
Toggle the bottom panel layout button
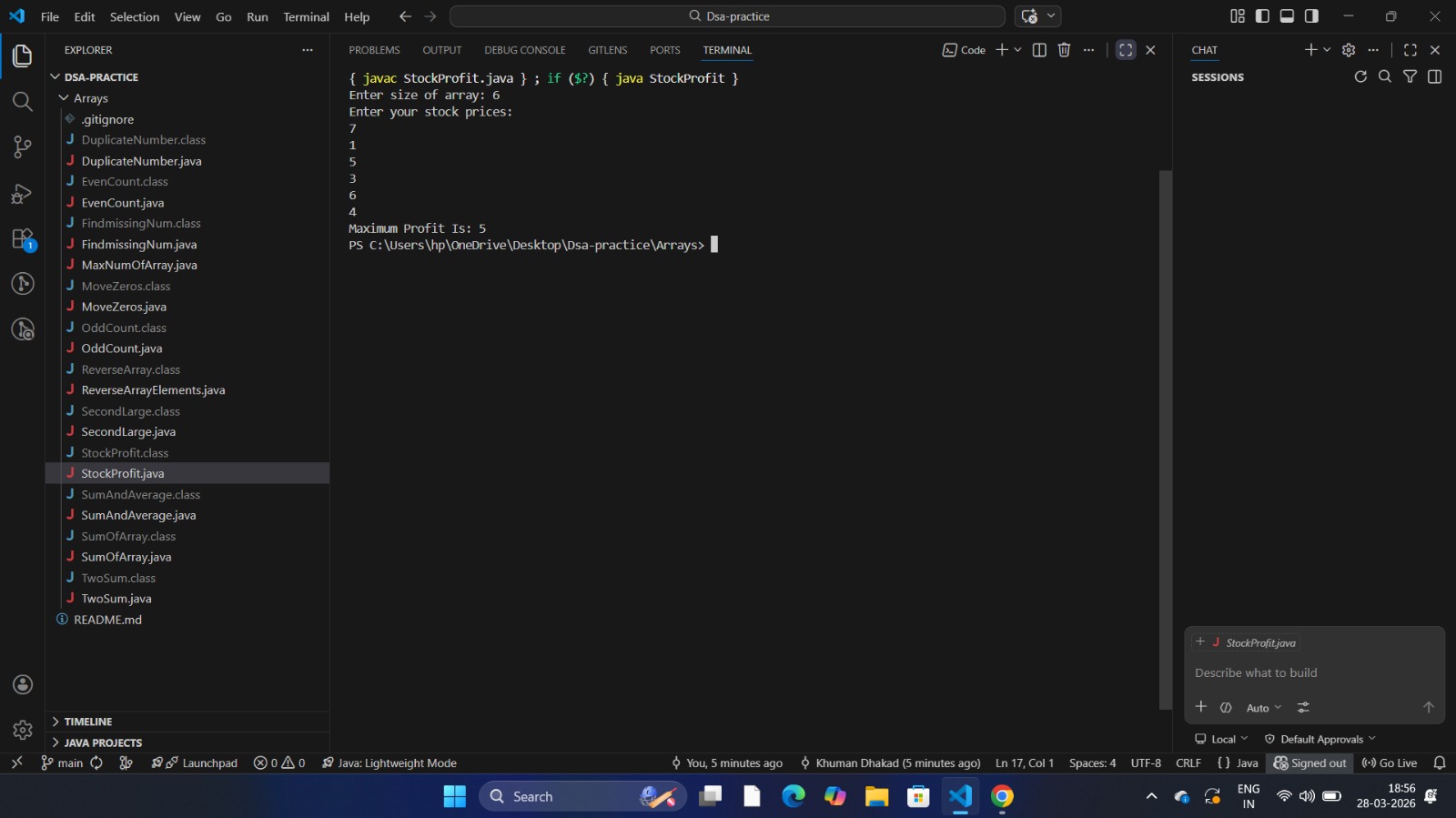pyautogui.click(x=1287, y=16)
